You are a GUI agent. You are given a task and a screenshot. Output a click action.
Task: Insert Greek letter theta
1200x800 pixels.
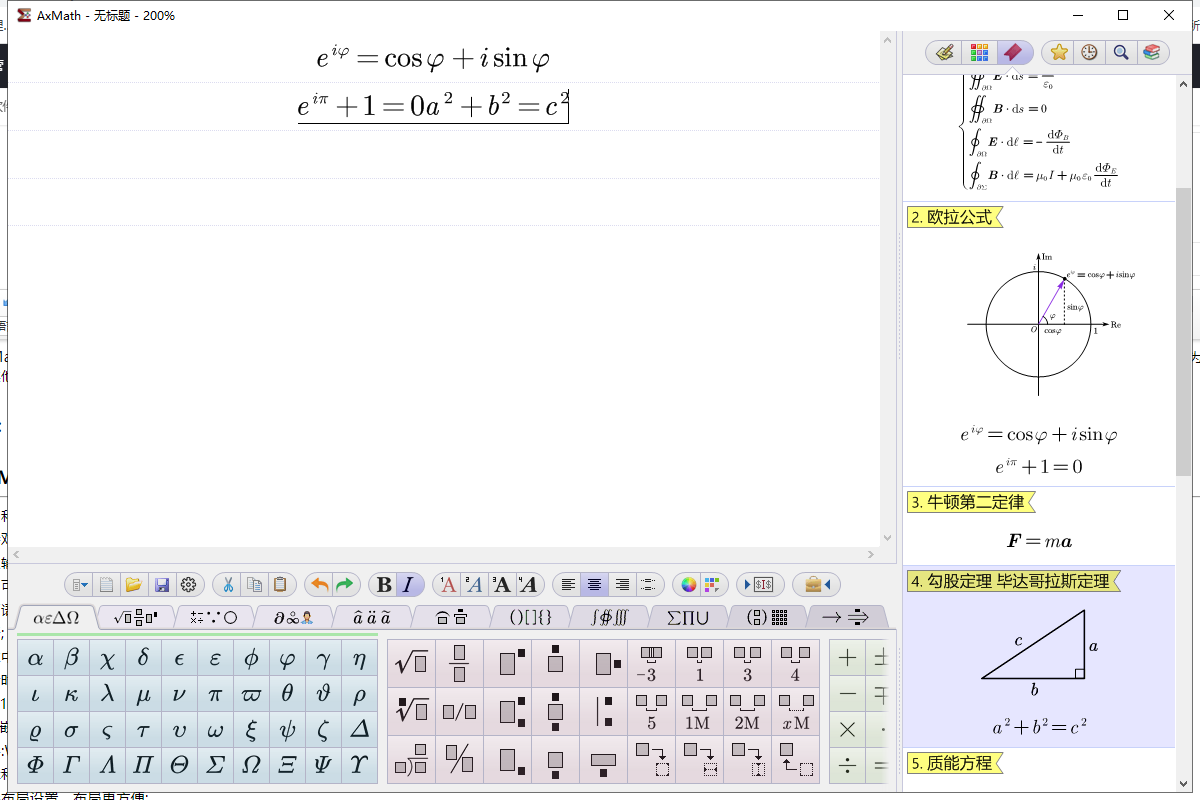[288, 695]
